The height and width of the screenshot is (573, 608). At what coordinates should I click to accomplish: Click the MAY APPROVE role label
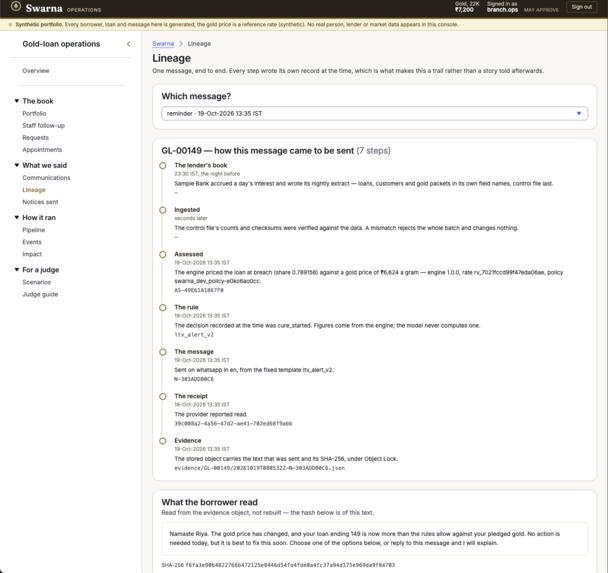[x=541, y=10]
